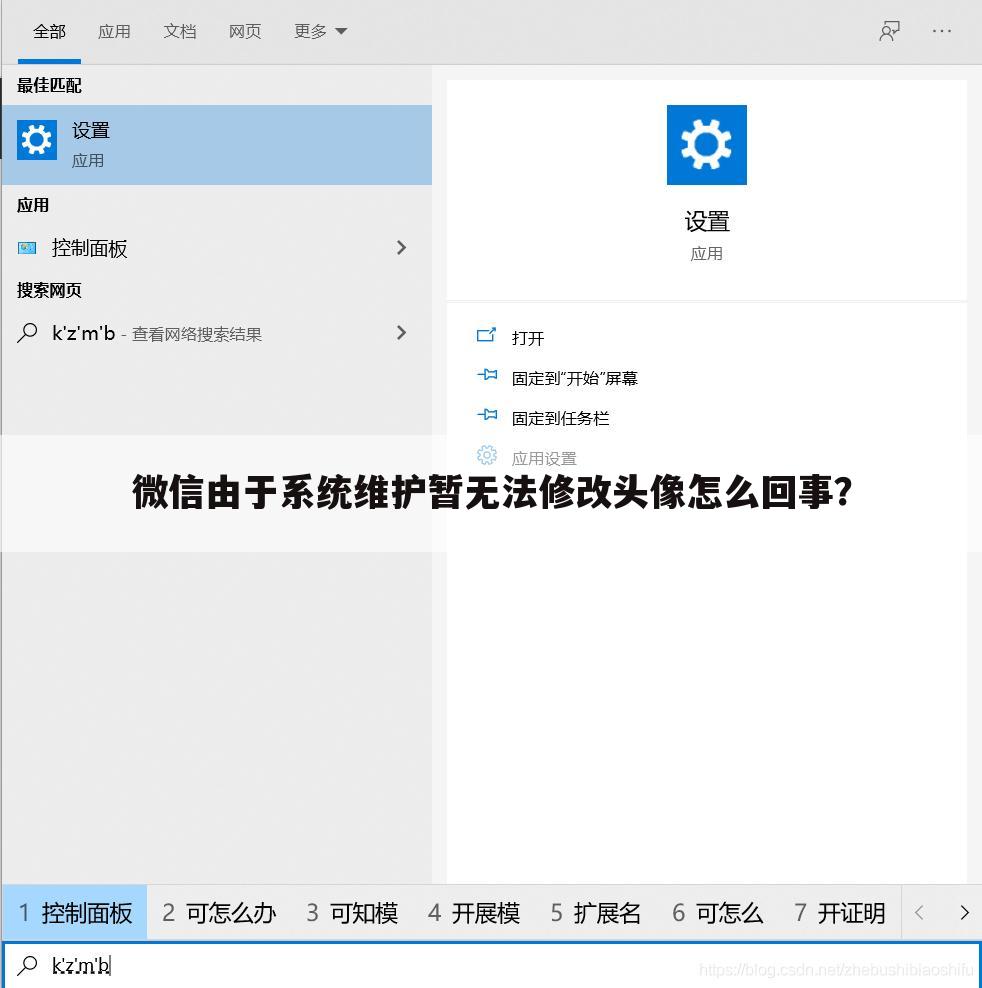Image resolution: width=982 pixels, height=988 pixels.
Task: Select the 设置 best match result
Action: click(217, 145)
